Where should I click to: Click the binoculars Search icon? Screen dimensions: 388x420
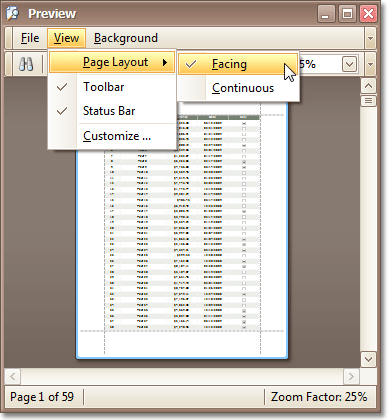click(x=26, y=64)
